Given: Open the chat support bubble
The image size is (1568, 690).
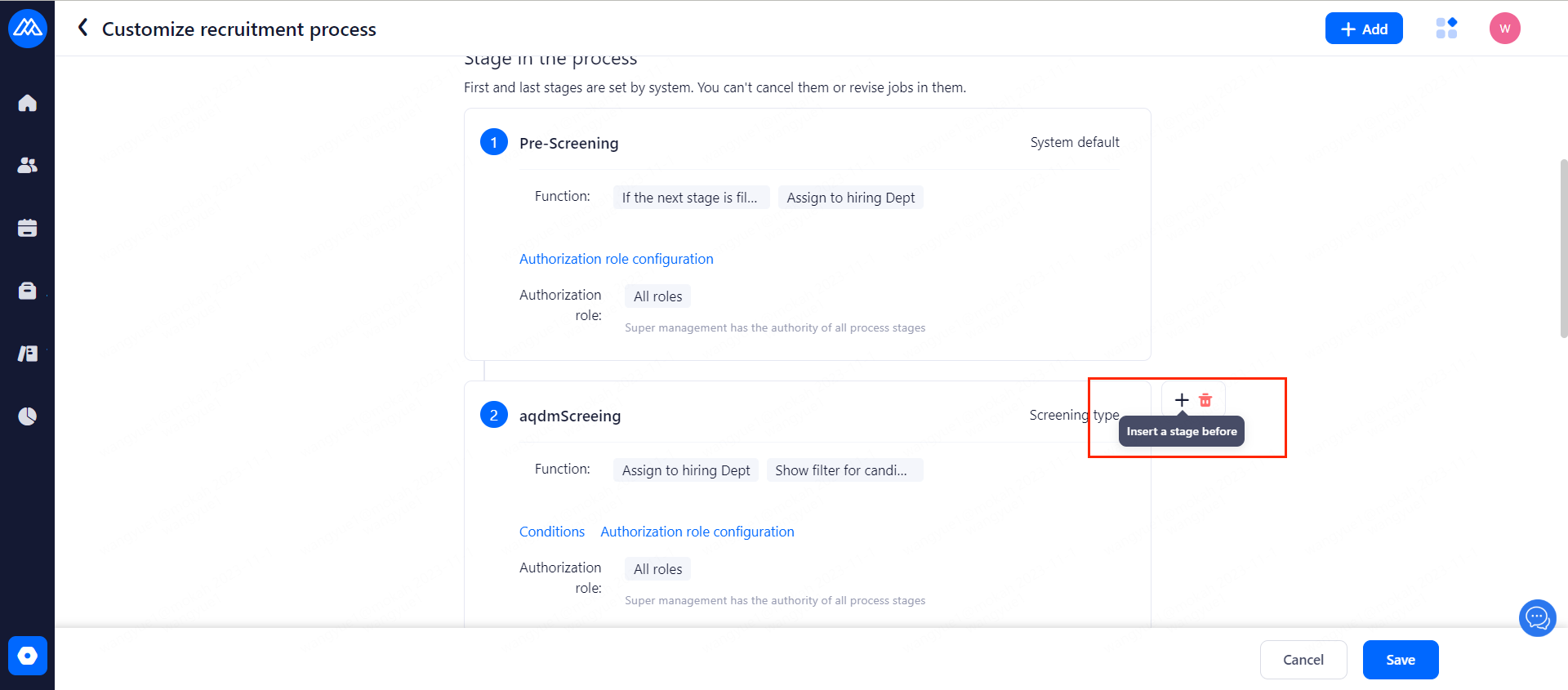Looking at the screenshot, I should pyautogui.click(x=1537, y=618).
